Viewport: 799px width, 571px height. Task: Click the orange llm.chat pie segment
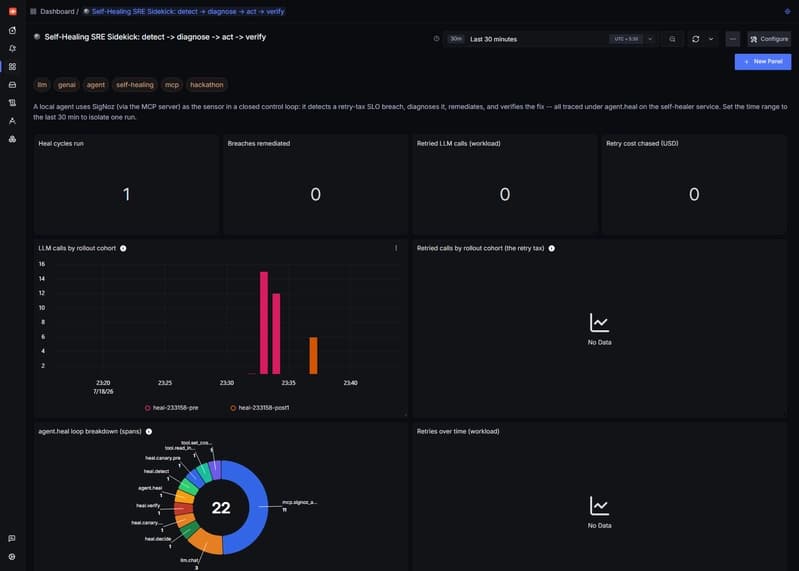(207, 543)
